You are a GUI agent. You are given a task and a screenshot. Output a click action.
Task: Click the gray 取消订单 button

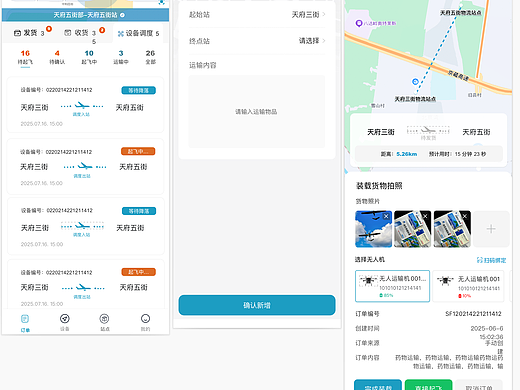click(479, 385)
